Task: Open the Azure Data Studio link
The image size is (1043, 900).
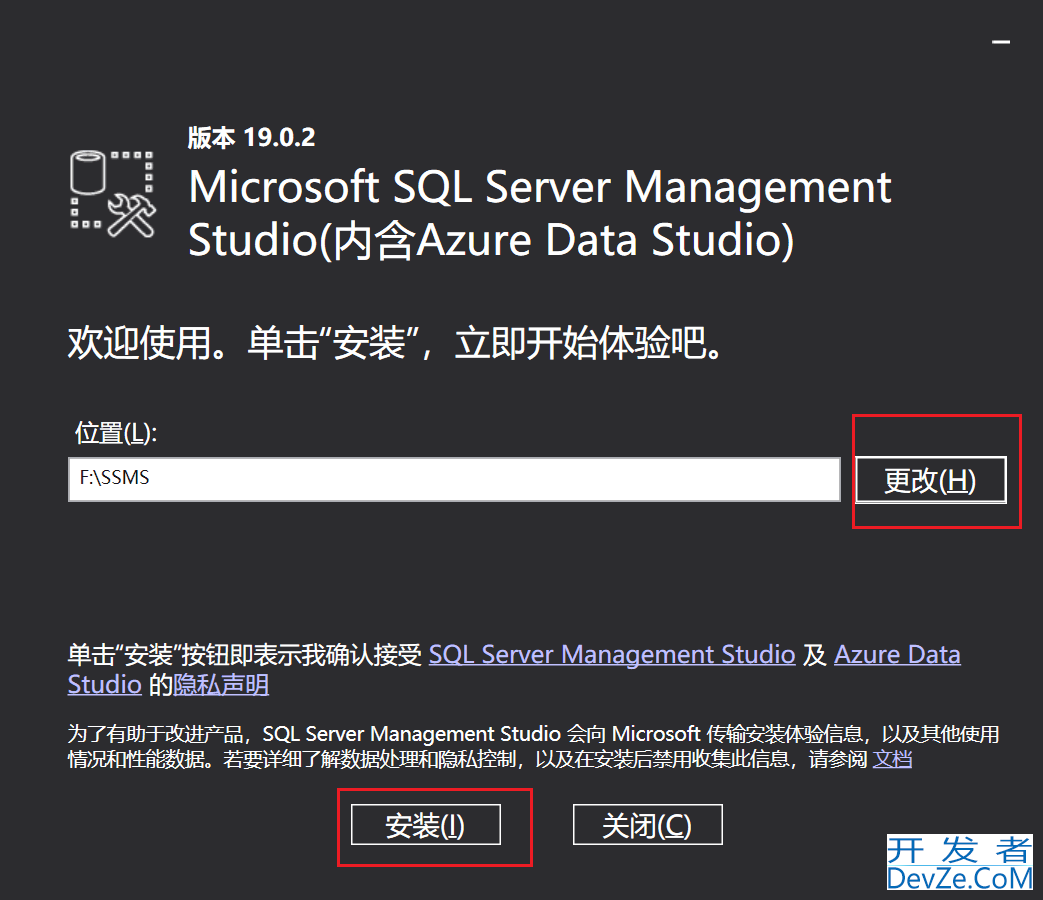Action: tap(897, 655)
